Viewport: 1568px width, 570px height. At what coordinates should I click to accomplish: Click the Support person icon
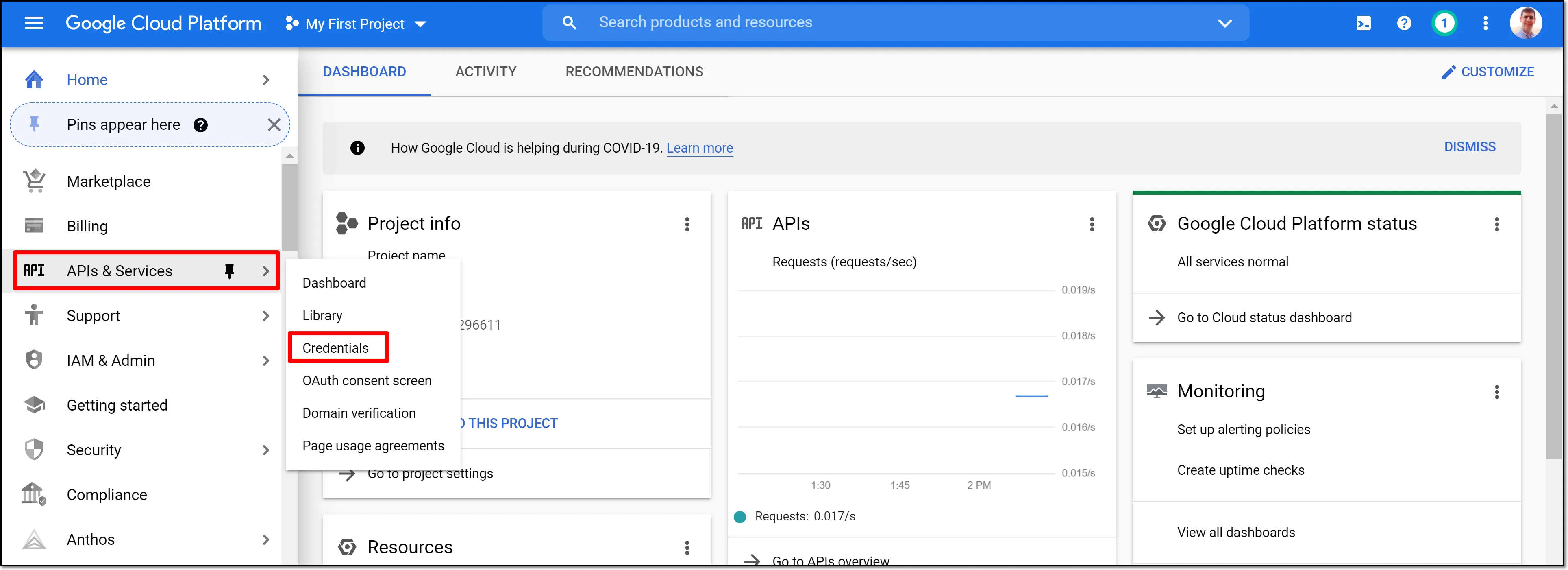point(34,315)
